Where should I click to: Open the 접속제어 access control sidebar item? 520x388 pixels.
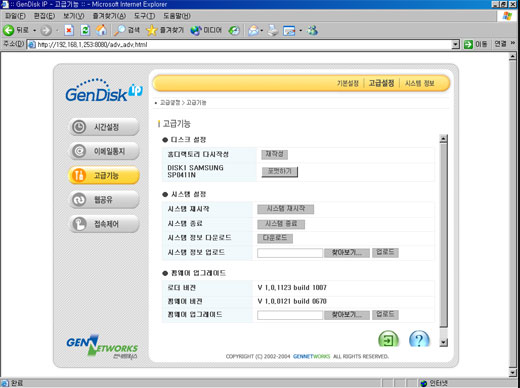[104, 224]
